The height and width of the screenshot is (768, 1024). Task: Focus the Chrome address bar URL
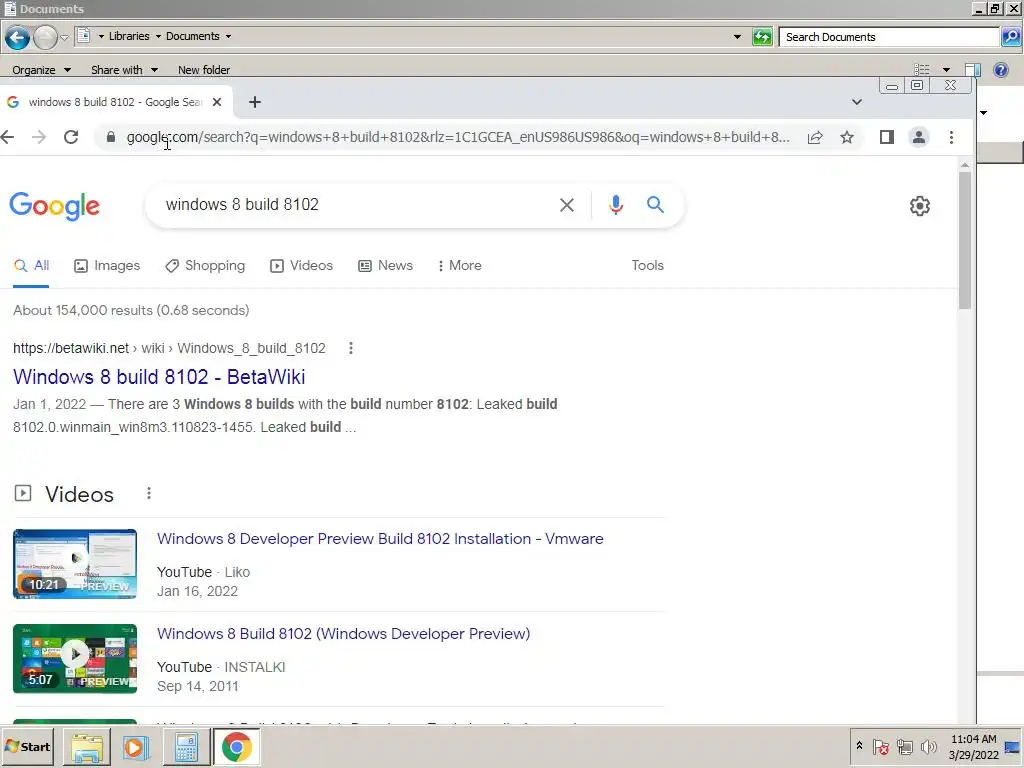[x=457, y=137]
